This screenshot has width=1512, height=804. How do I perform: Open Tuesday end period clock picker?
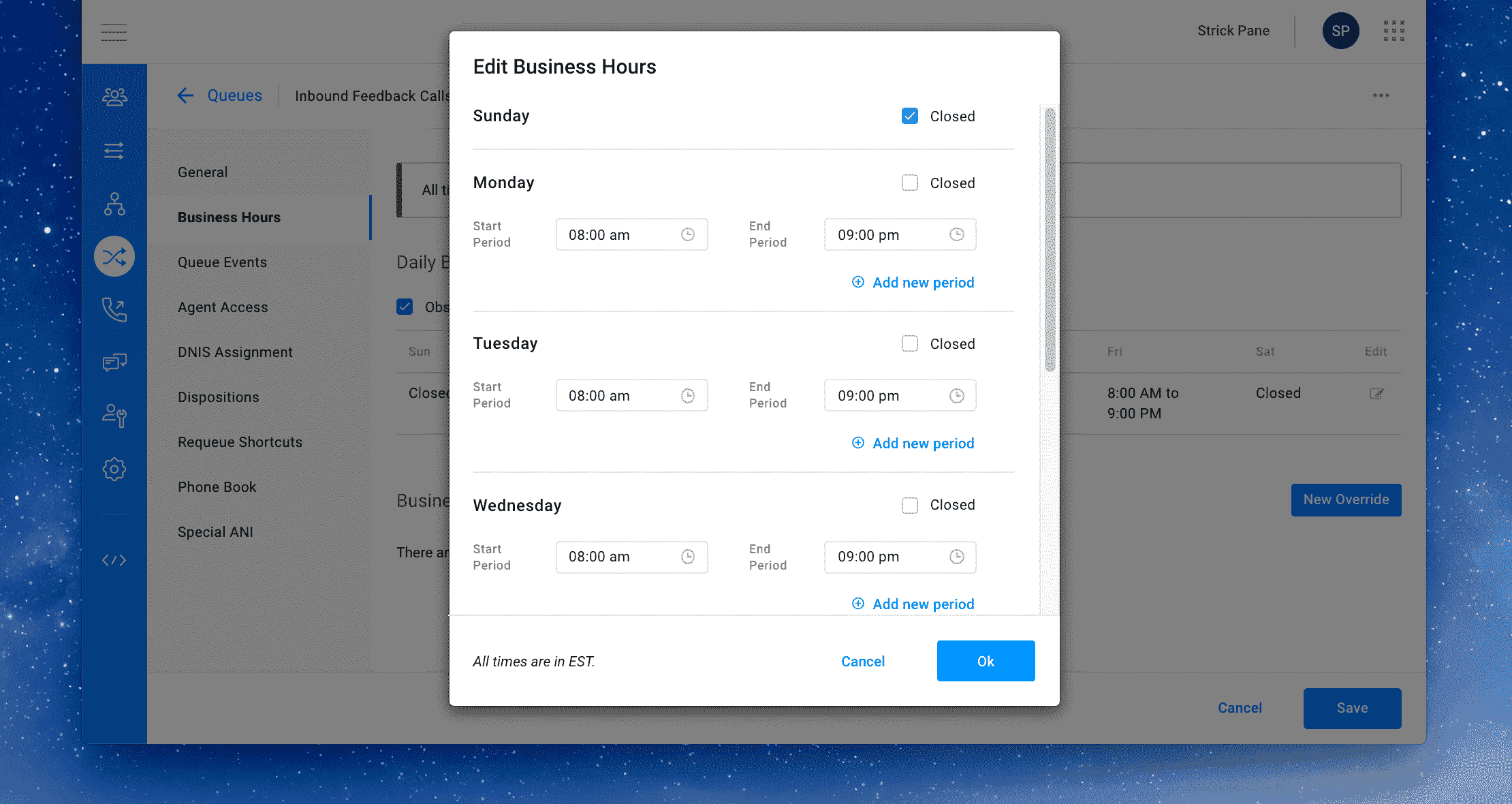click(957, 395)
